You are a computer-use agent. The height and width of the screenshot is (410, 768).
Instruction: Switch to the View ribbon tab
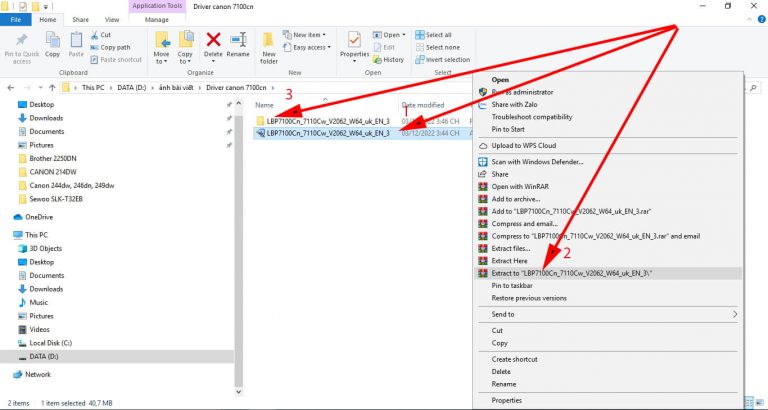point(112,18)
